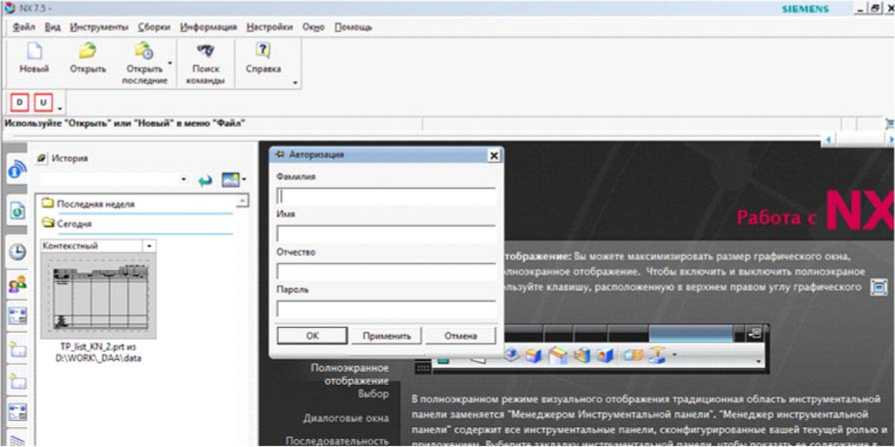Click Применить in the Авторизация dialog
This screenshot has width=895, height=447.
point(386,336)
